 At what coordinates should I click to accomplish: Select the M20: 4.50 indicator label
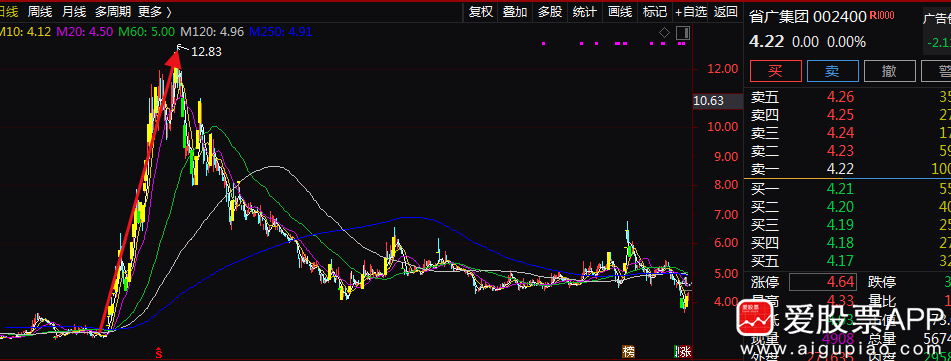(x=85, y=31)
